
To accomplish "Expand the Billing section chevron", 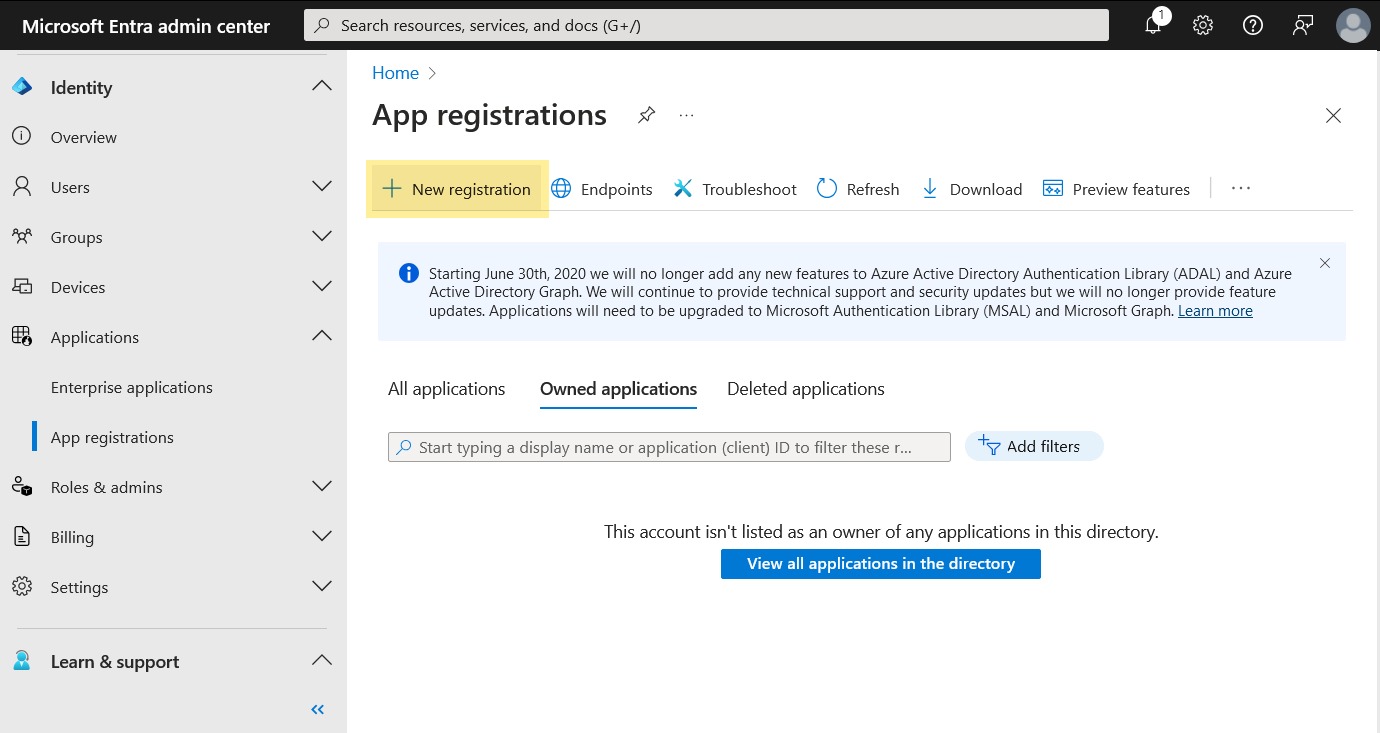I will [322, 536].
